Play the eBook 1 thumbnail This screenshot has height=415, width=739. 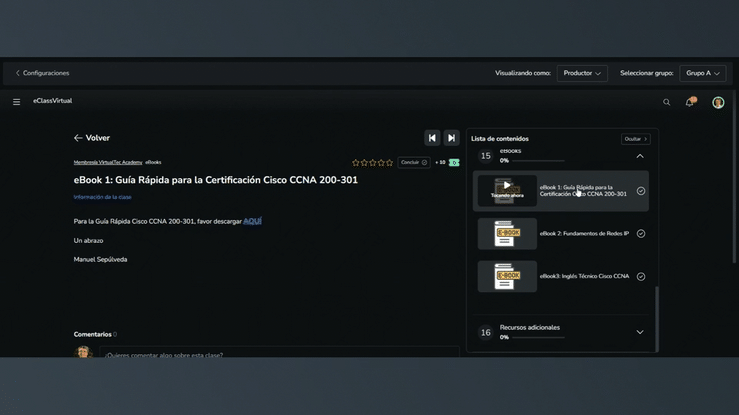[507, 191]
